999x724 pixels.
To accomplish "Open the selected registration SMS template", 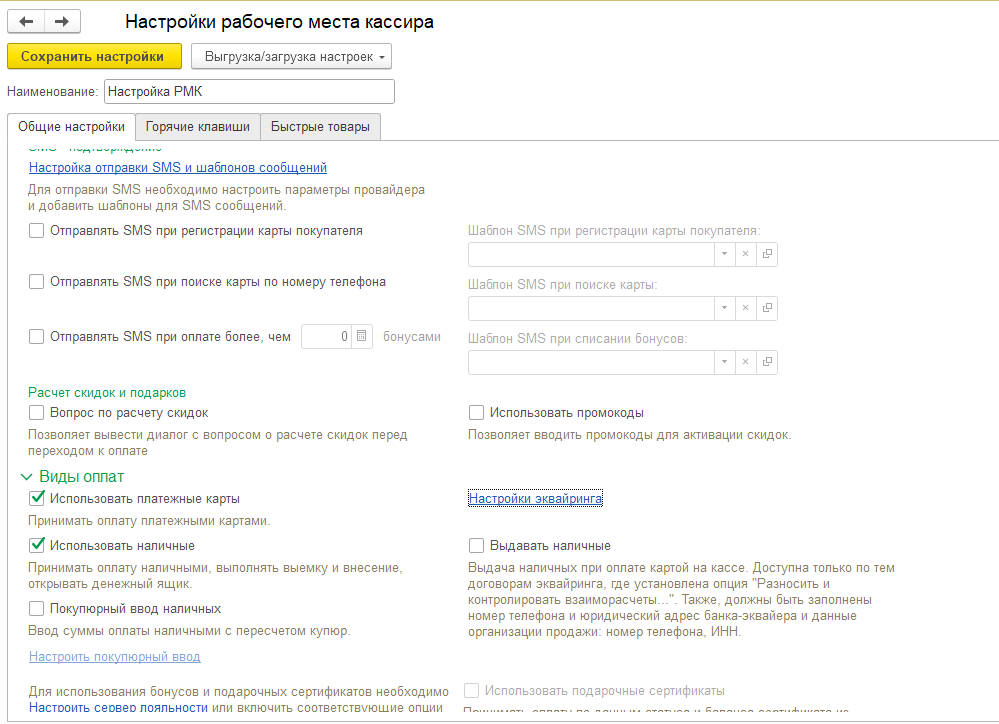I will click(767, 254).
